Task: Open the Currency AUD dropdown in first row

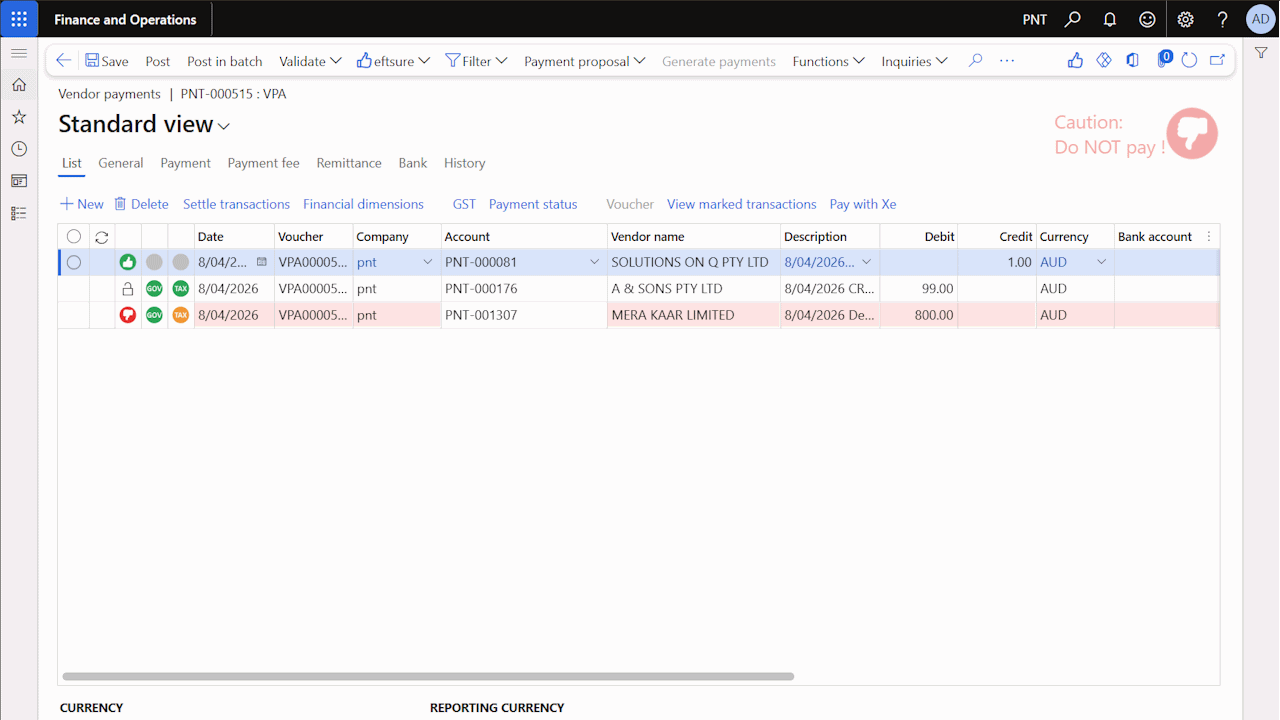Action: 1102,262
